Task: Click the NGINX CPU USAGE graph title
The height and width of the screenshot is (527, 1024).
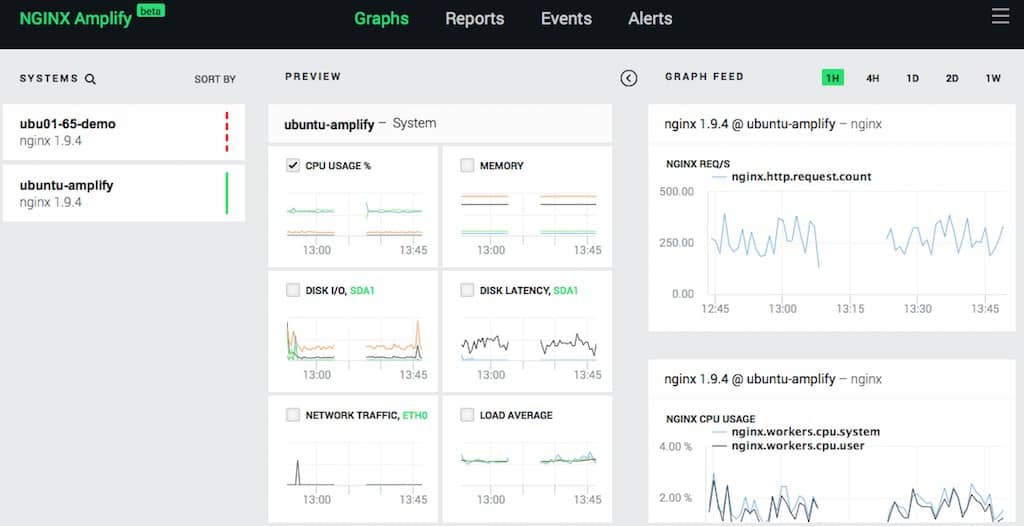Action: pyautogui.click(x=711, y=419)
